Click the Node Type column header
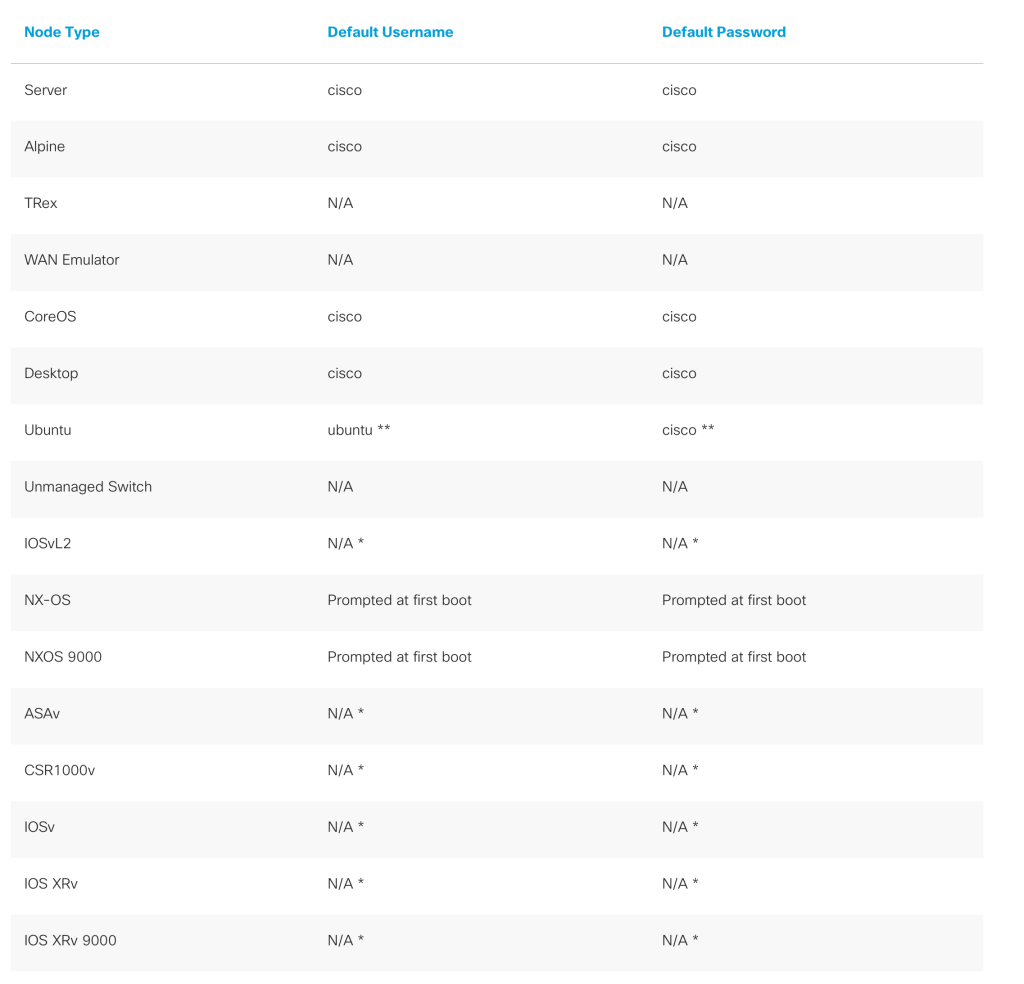Image resolution: width=1024 pixels, height=984 pixels. pyautogui.click(x=62, y=32)
